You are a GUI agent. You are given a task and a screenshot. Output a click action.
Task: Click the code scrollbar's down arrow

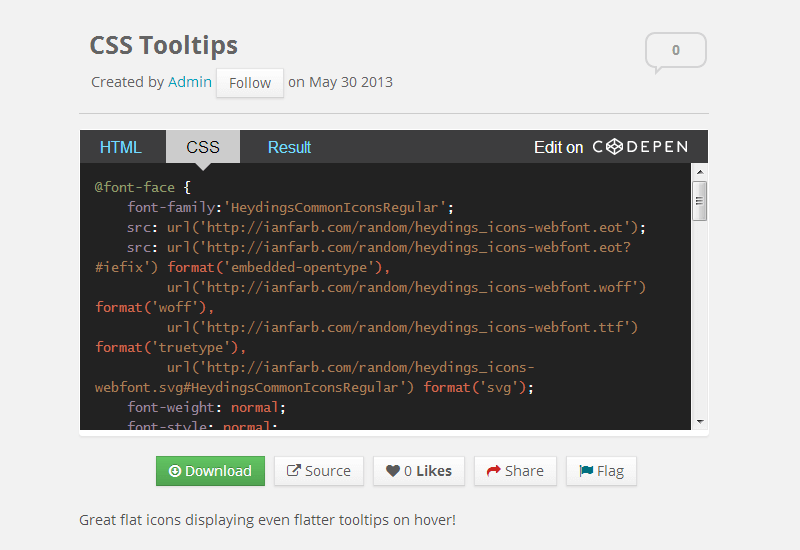tap(700, 421)
